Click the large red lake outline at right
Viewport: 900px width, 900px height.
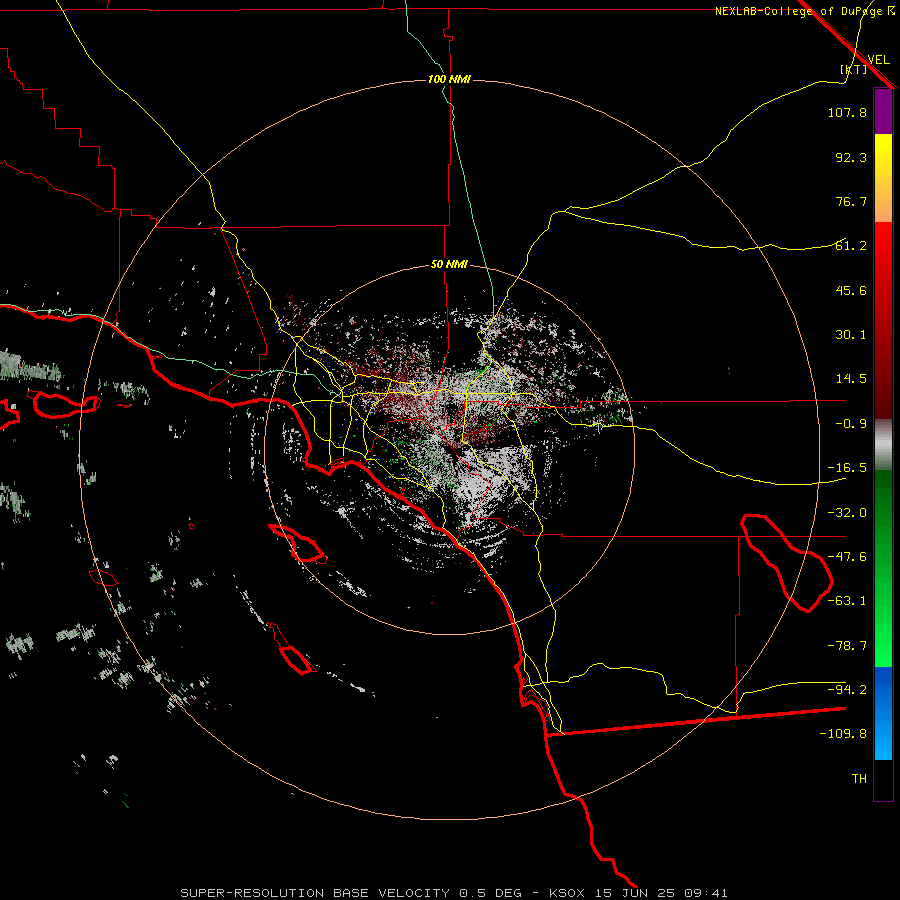click(786, 563)
